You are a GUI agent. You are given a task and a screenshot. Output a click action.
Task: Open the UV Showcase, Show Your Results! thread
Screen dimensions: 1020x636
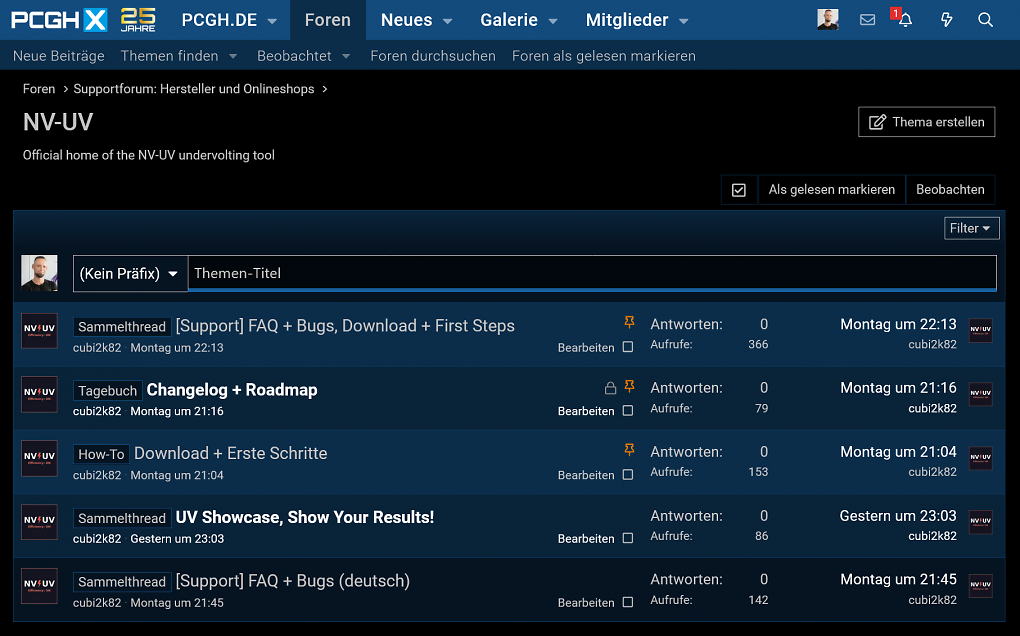tap(304, 518)
